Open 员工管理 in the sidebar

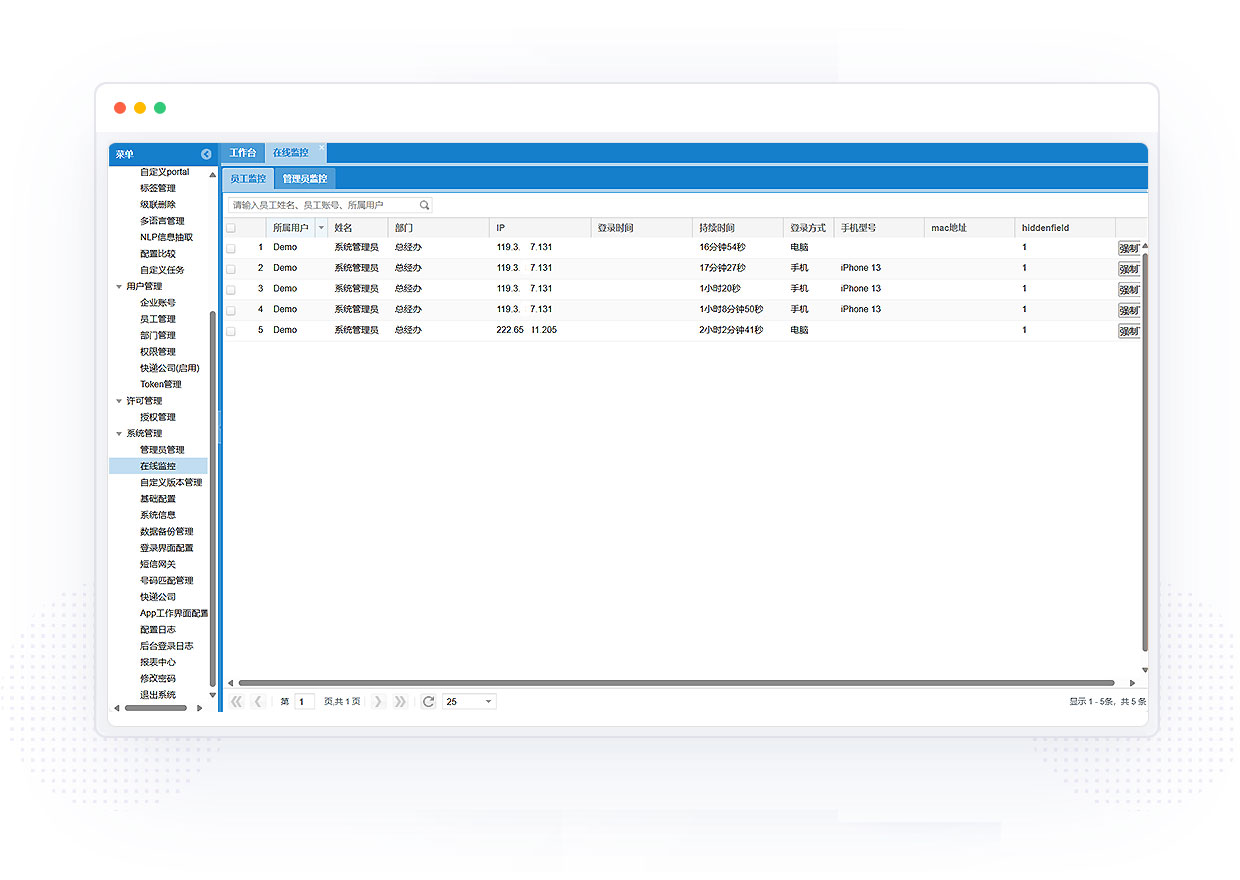(x=158, y=319)
